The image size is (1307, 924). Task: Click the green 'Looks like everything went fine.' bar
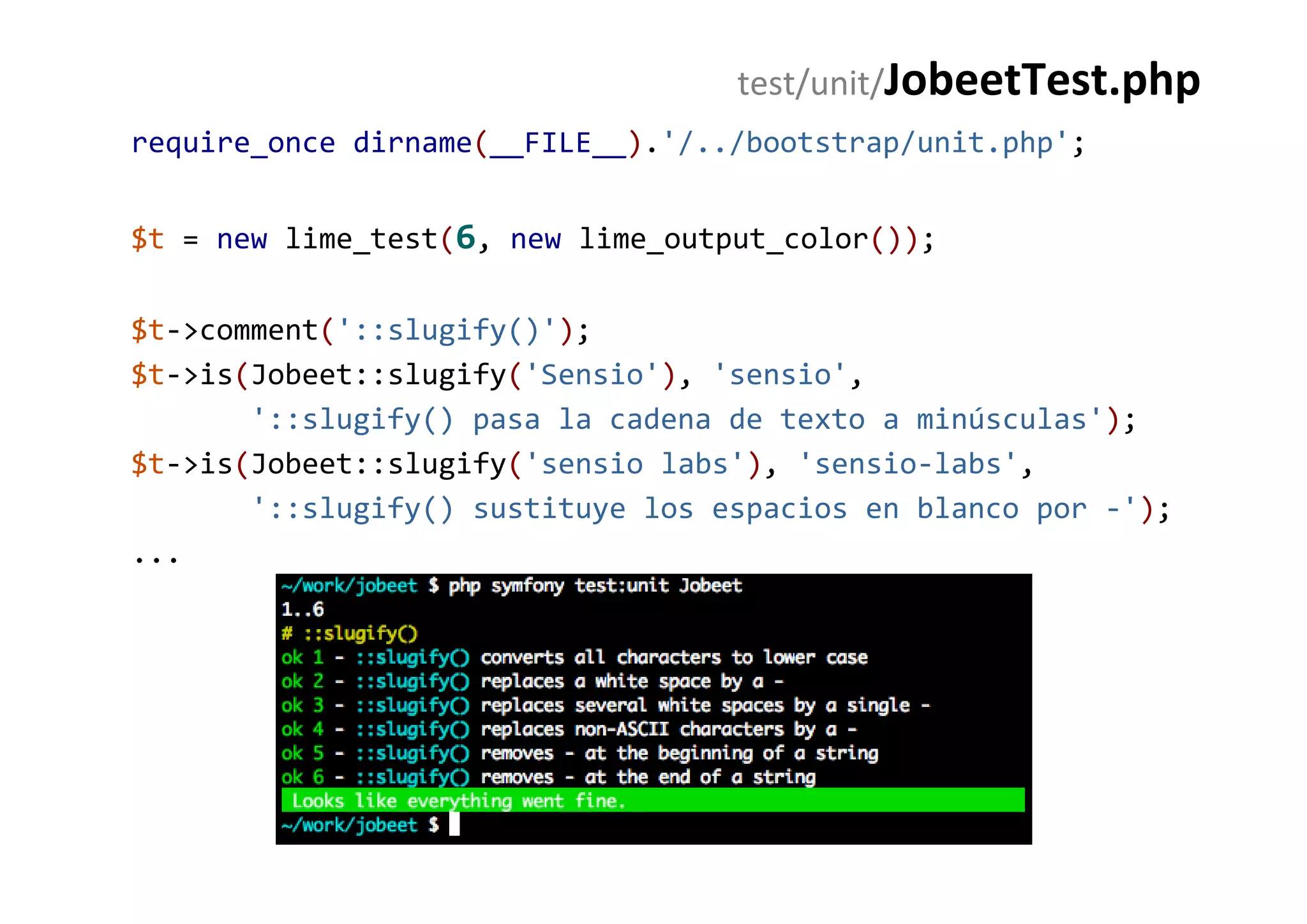653,800
